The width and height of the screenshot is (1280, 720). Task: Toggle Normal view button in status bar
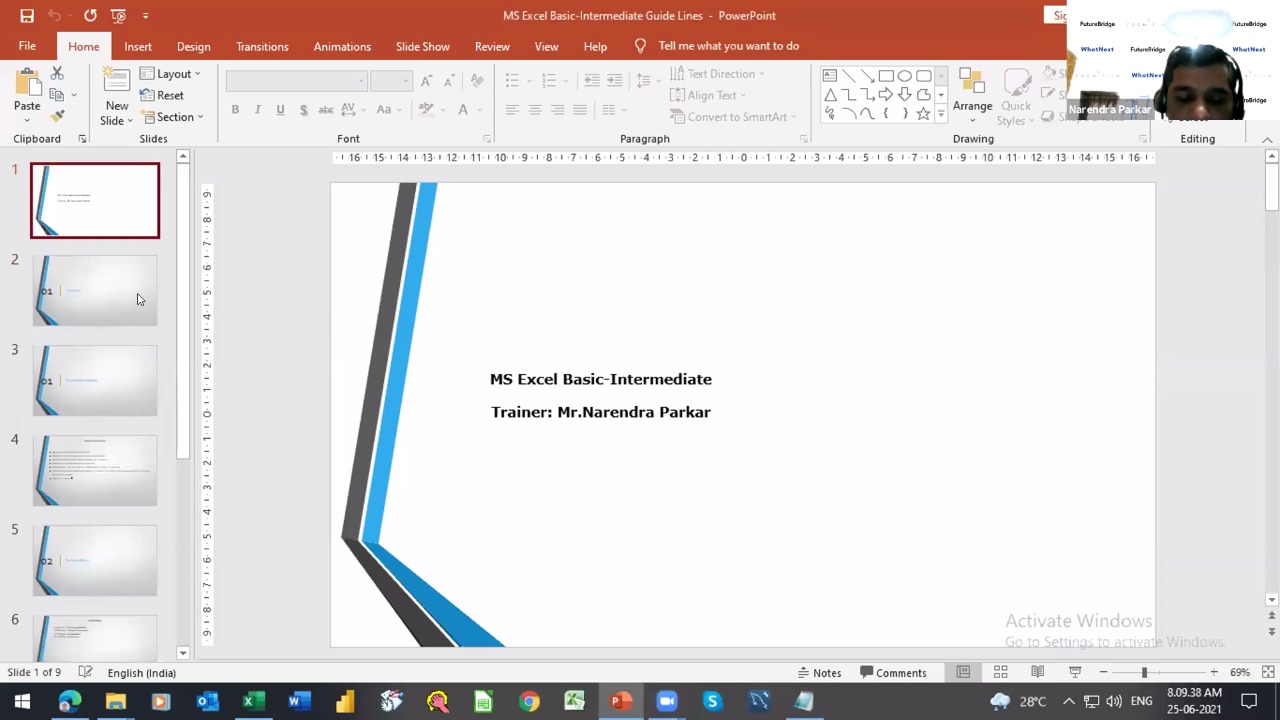(x=963, y=673)
